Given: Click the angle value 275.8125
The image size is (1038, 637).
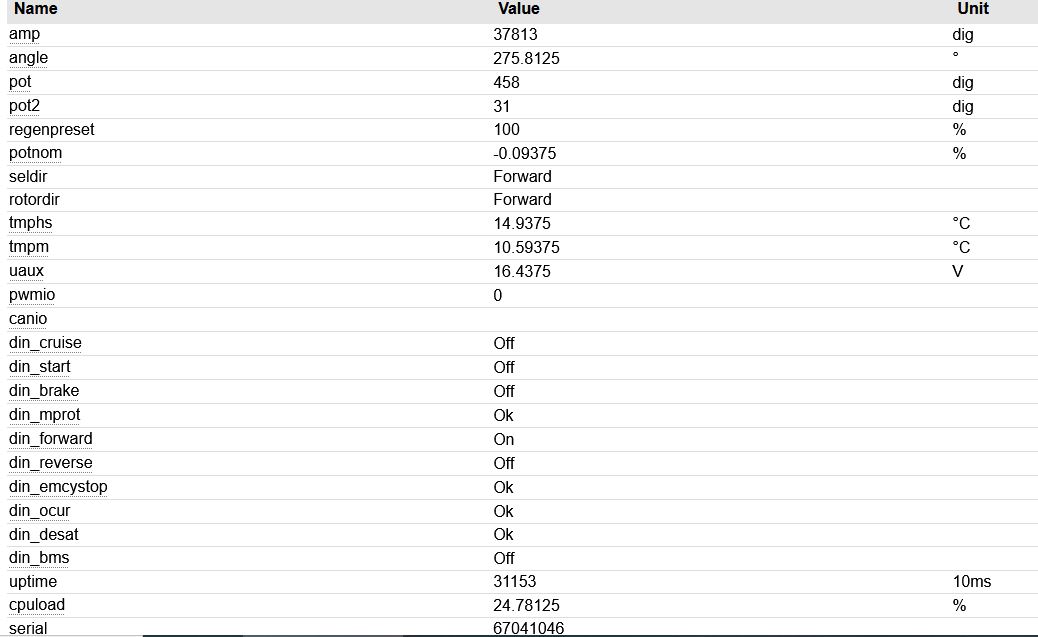Looking at the screenshot, I should point(526,58).
